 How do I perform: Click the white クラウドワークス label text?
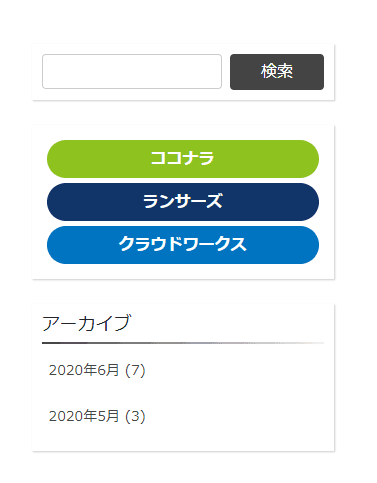[182, 244]
